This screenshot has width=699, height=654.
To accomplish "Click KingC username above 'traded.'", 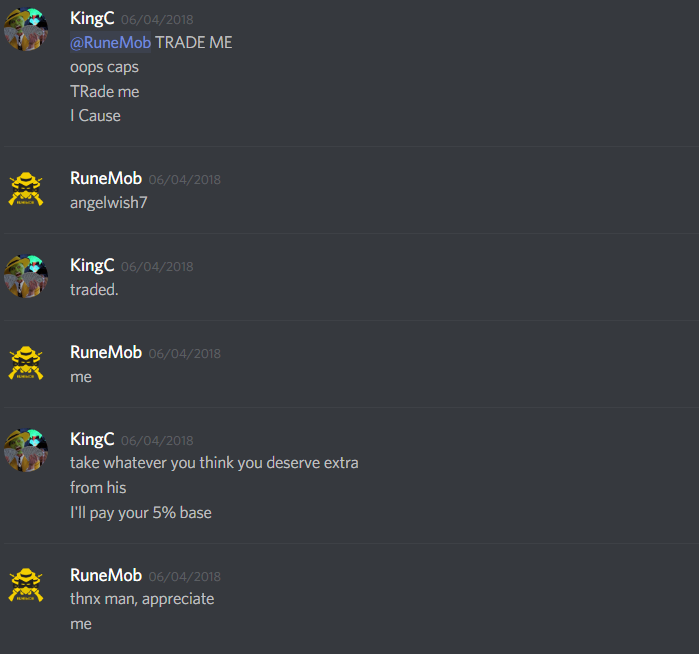I will (x=92, y=265).
